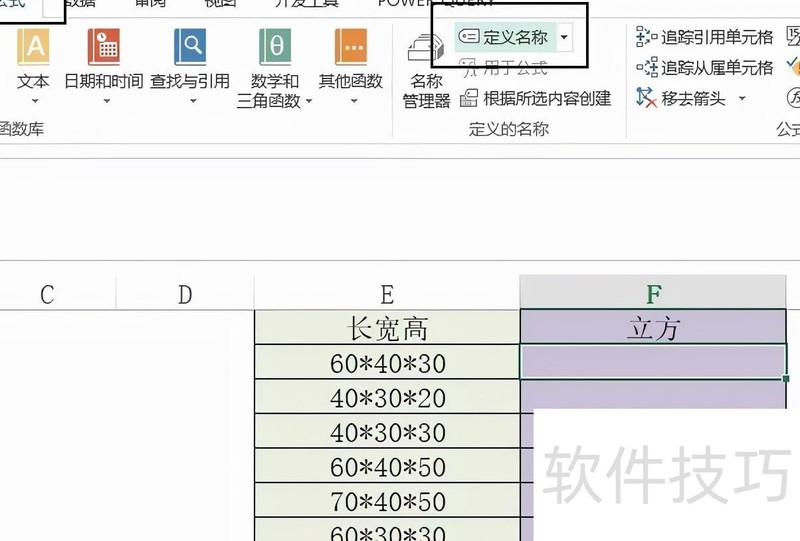Open the 其他函数 icon
Viewport: 800px width, 541px height.
(x=351, y=47)
